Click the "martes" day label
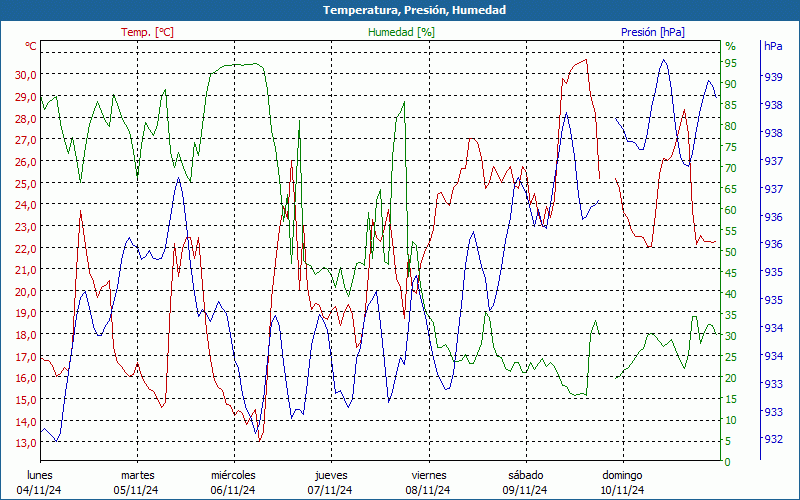This screenshot has height=500, width=800. 137,475
